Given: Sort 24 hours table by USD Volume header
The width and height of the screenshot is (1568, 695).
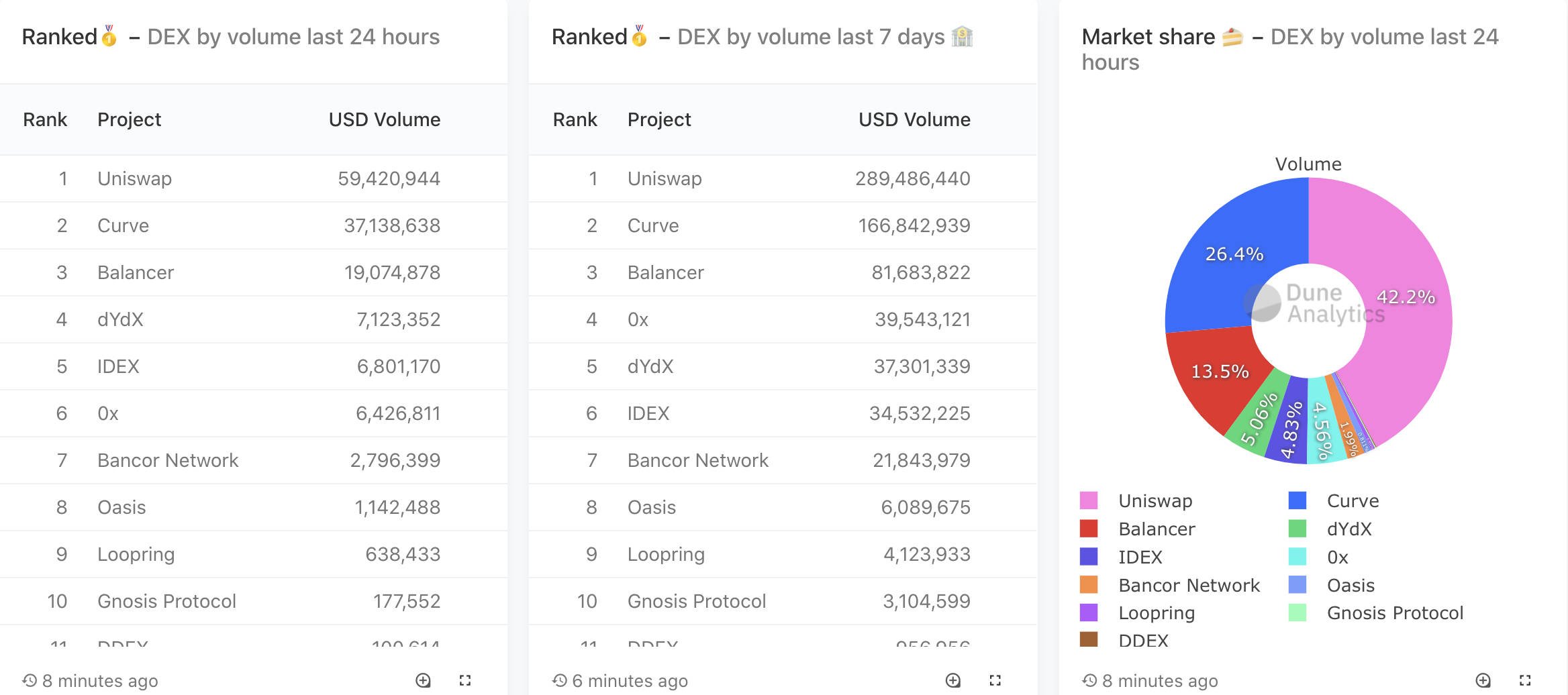Looking at the screenshot, I should click(x=385, y=119).
